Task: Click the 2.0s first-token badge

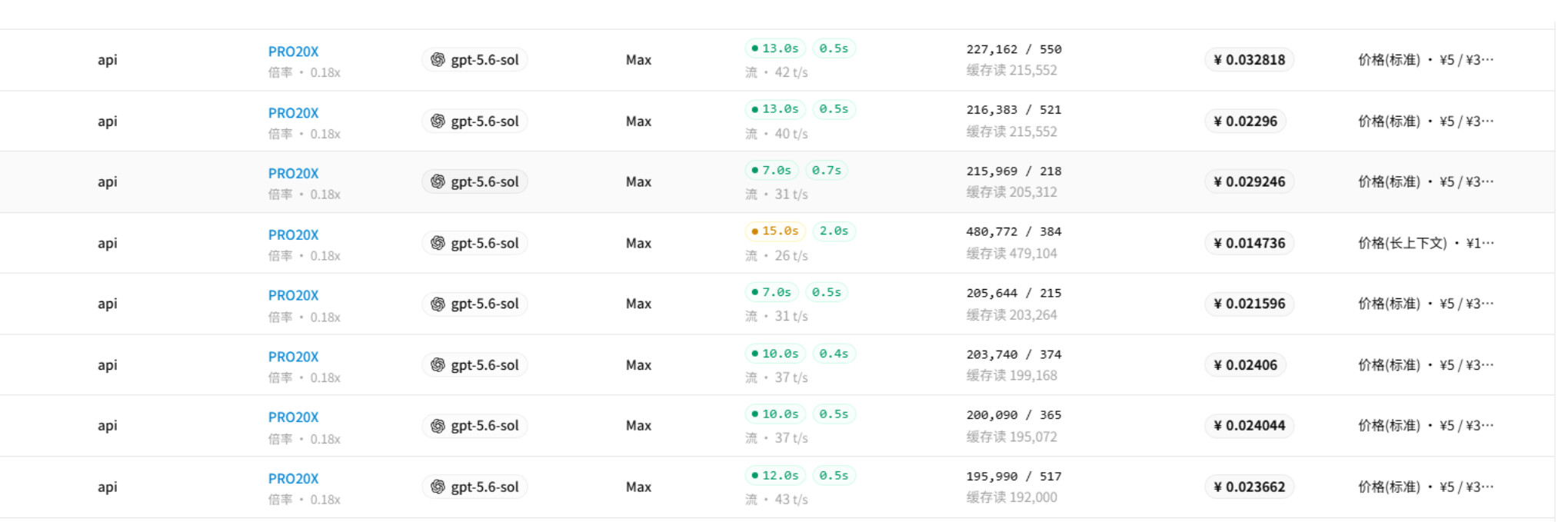Action: coord(834,231)
